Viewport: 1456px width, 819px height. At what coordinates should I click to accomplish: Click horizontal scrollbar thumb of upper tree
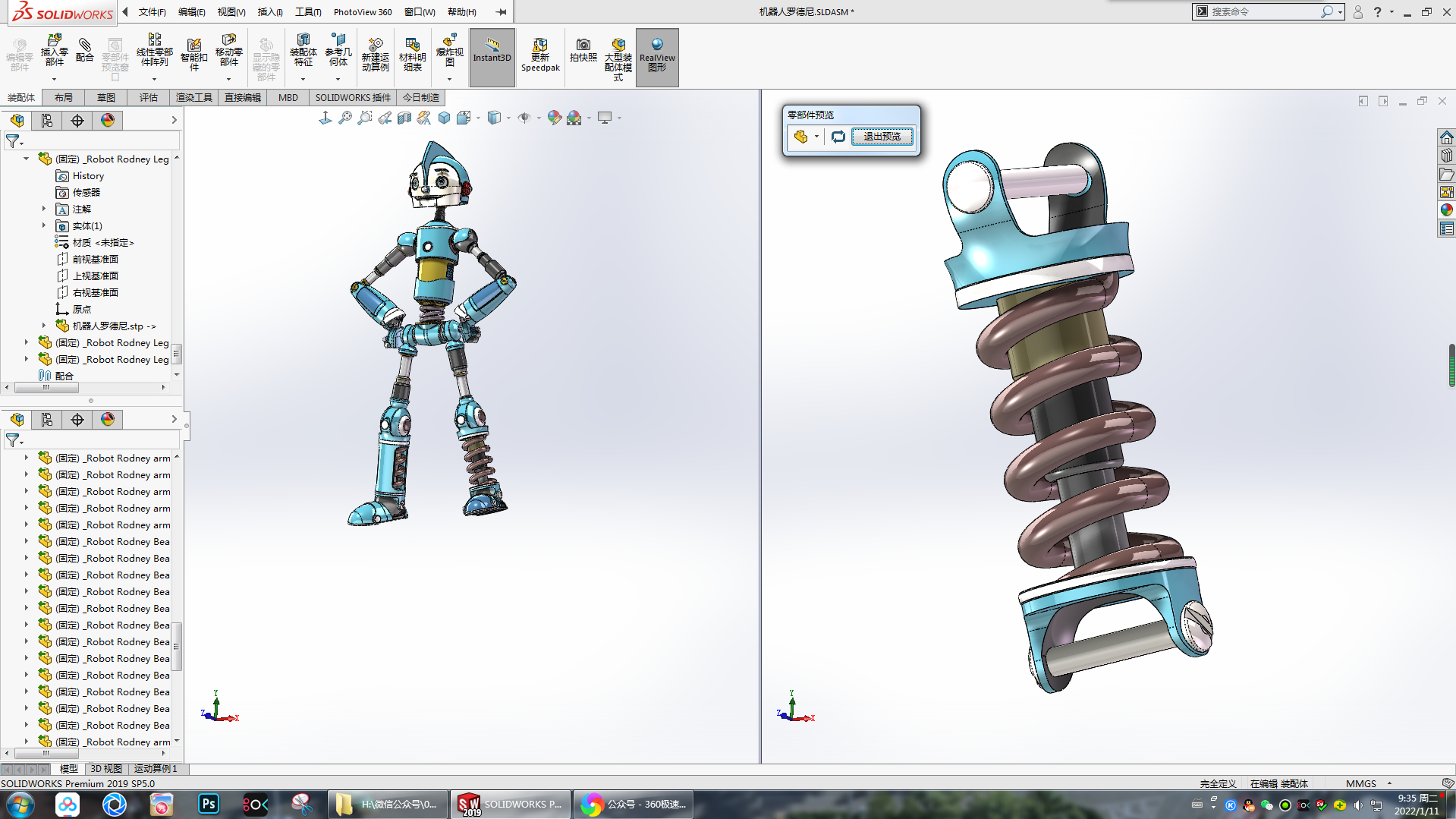pos(46,387)
